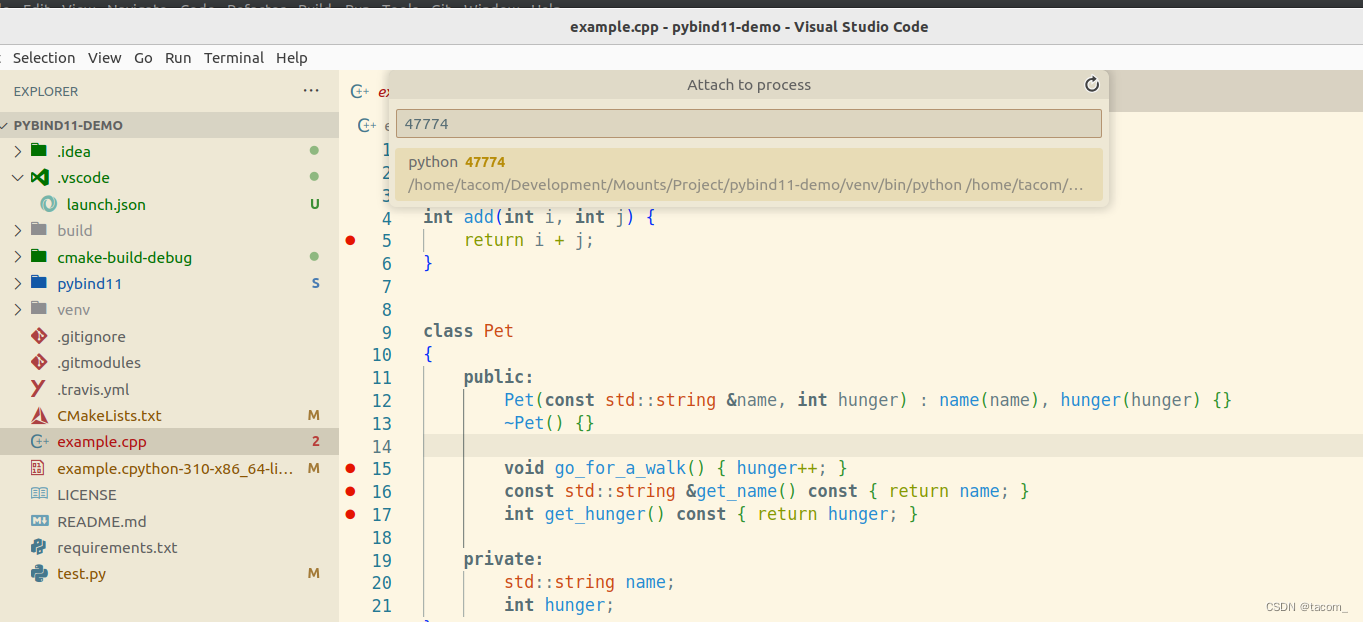This screenshot has width=1363, height=622.
Task: Click the EXPLORER panel title
Action: 46,91
